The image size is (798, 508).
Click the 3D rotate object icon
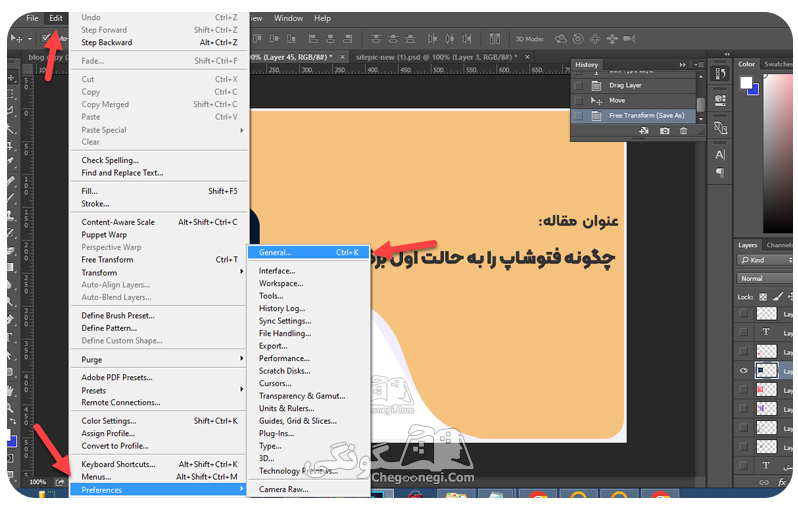560,39
